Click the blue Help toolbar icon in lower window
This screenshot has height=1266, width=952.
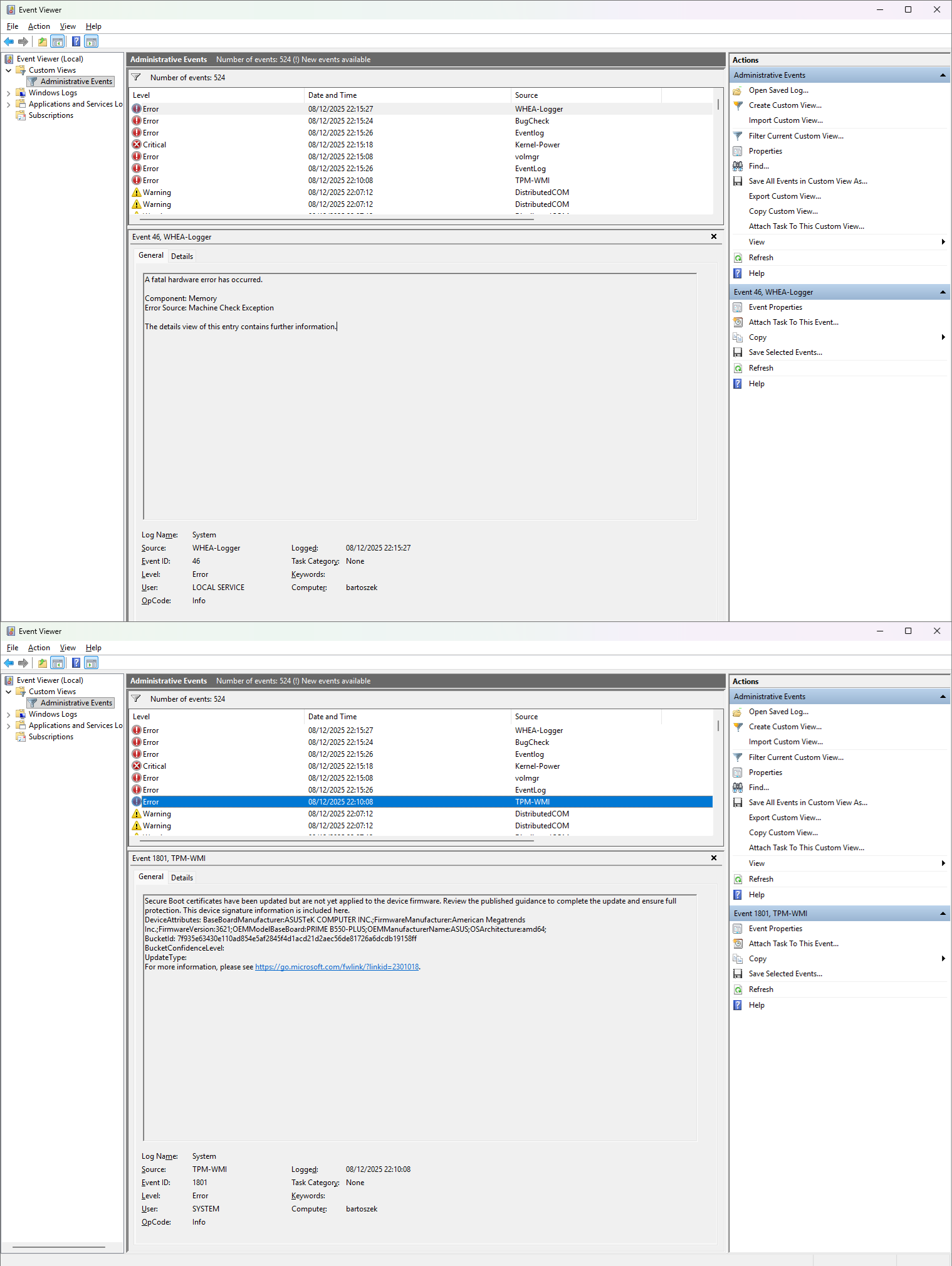pos(76,663)
